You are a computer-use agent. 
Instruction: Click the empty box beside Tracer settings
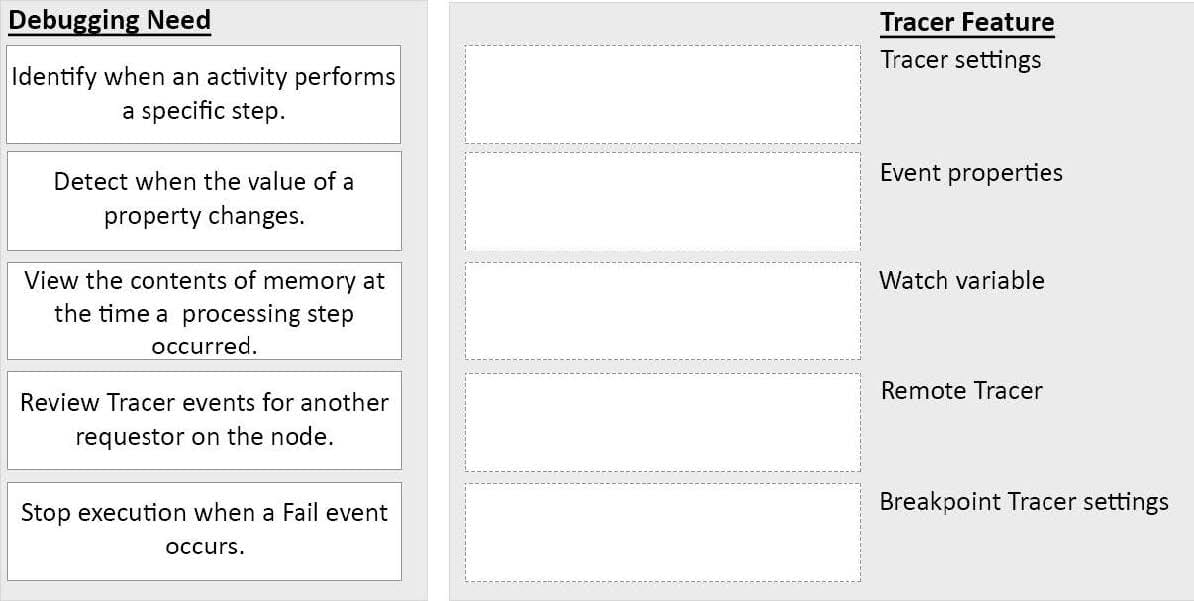coord(662,94)
